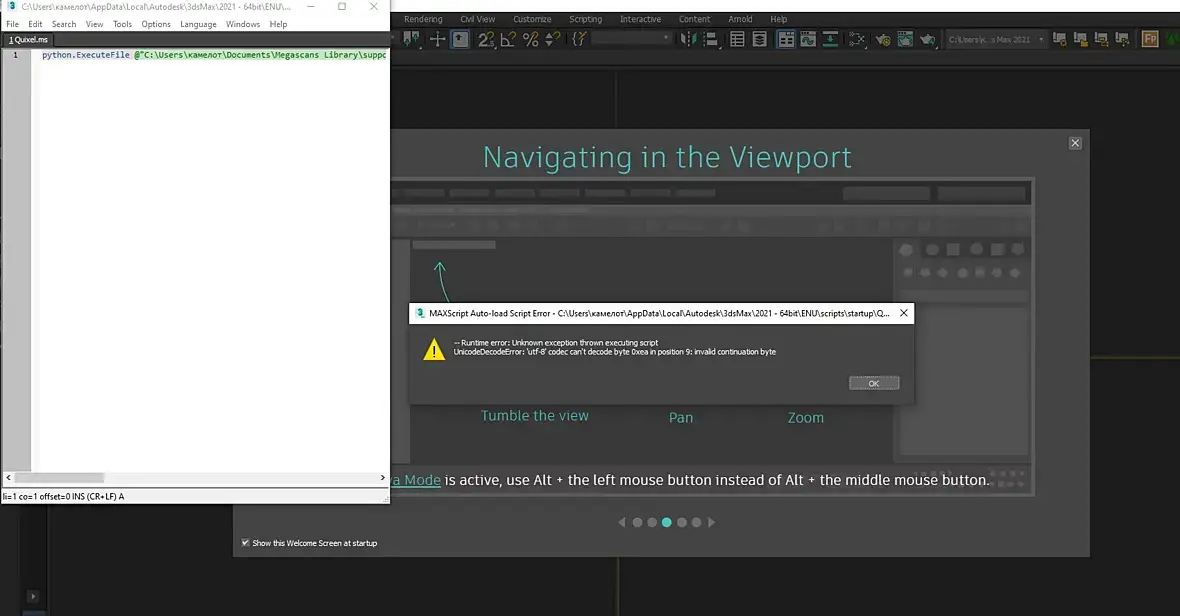1180x616 pixels.
Task: Toggle the Layer Explorer icon
Action: point(759,39)
